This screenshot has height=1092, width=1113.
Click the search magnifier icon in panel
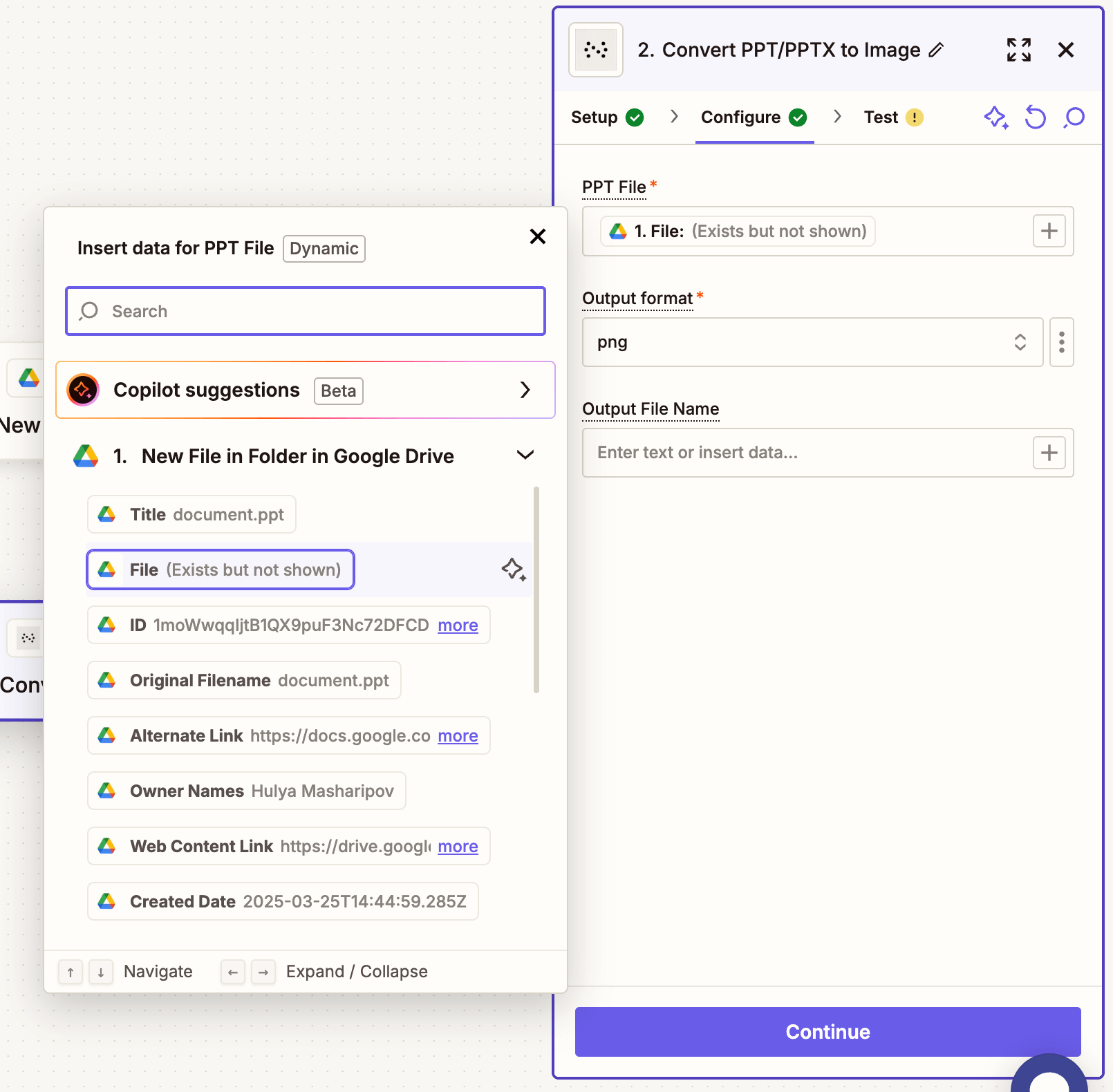(1074, 117)
